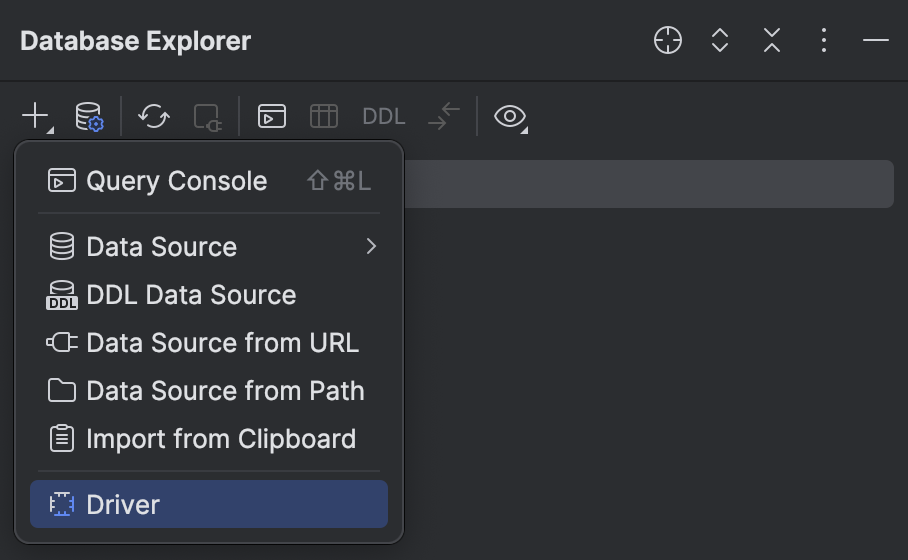
Task: Click the Deactivate data source icon
Action: pos(207,116)
